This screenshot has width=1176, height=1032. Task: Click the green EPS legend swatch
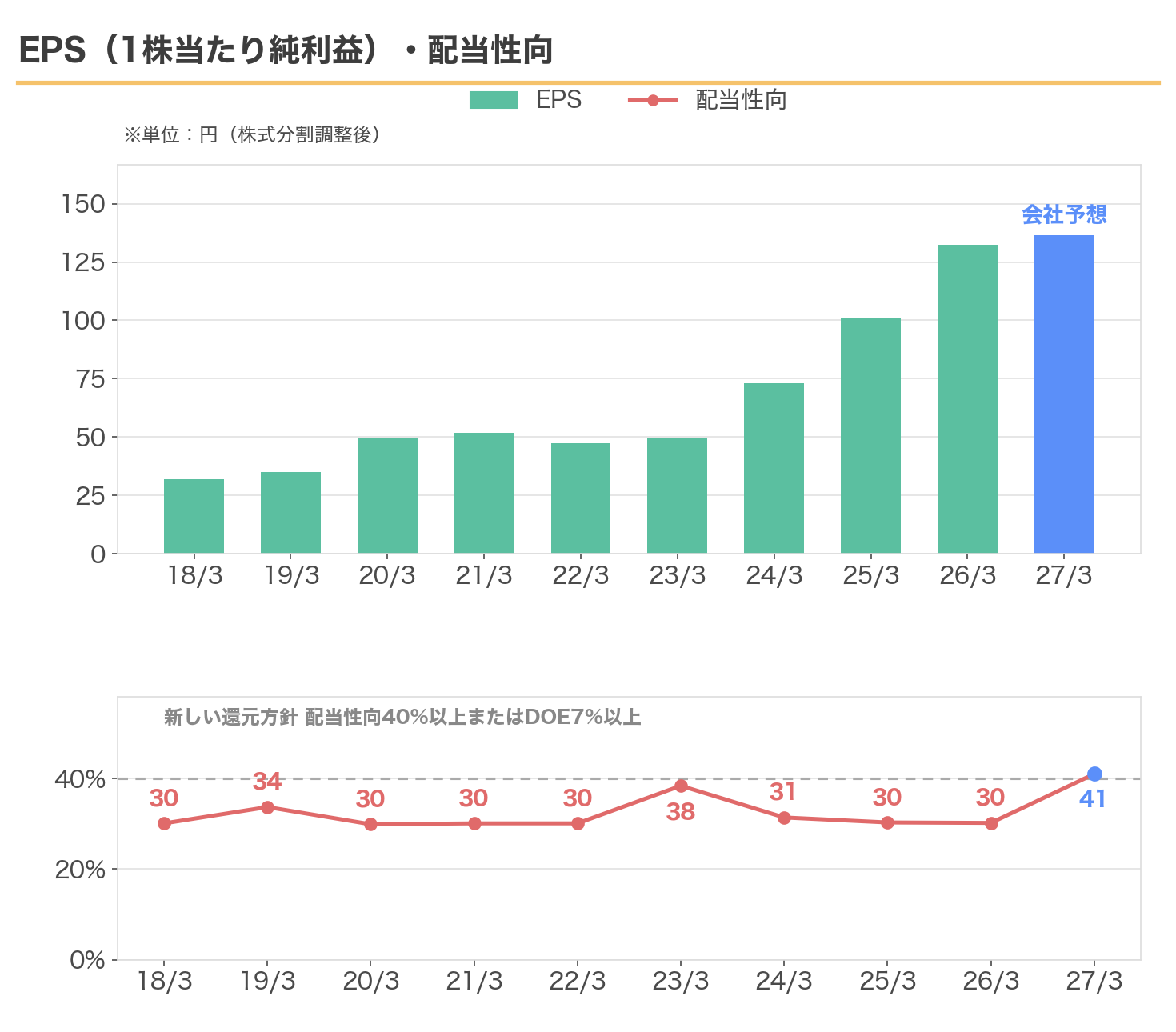[x=494, y=100]
